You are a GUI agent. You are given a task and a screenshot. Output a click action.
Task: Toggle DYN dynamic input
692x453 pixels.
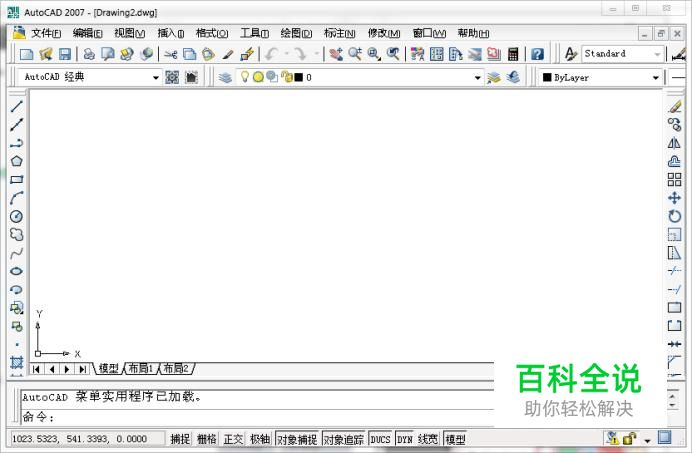tap(405, 439)
